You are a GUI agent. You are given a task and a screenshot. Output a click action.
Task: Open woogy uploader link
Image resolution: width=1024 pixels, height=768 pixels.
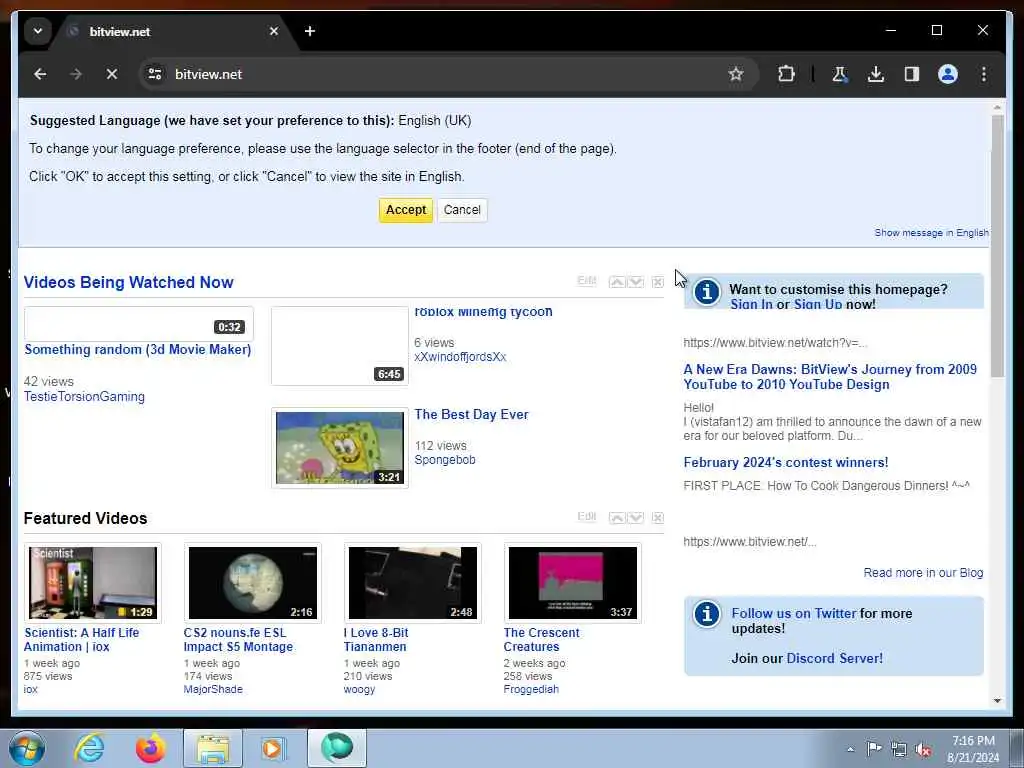pos(359,689)
